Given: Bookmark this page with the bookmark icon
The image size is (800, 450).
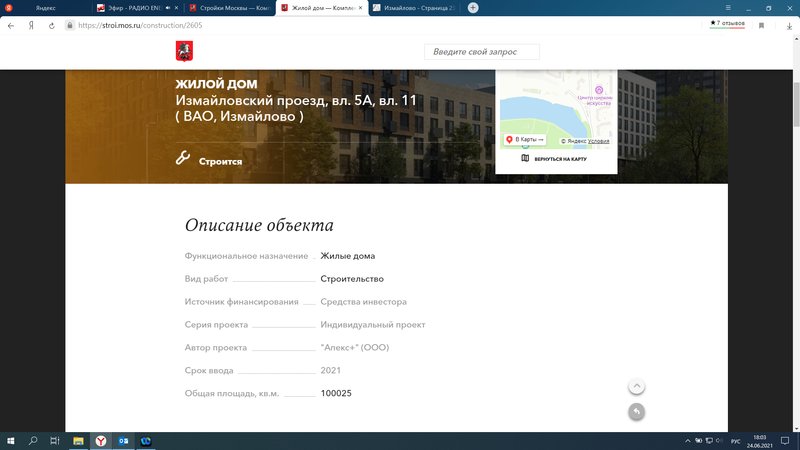Looking at the screenshot, I should click(x=761, y=26).
